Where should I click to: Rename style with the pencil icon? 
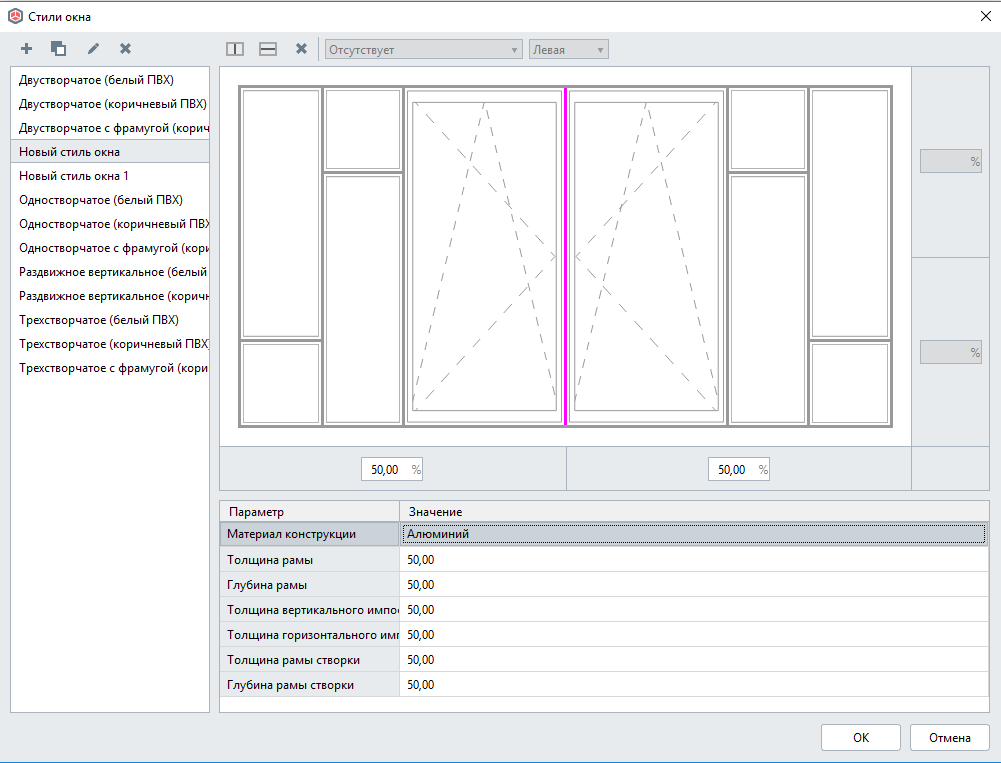pyautogui.click(x=93, y=49)
